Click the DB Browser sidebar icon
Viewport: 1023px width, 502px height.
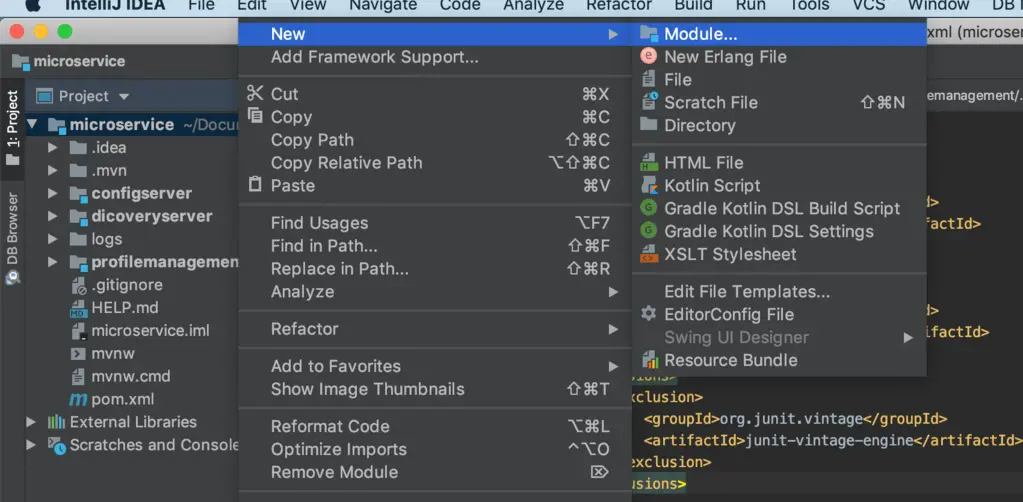click(12, 277)
